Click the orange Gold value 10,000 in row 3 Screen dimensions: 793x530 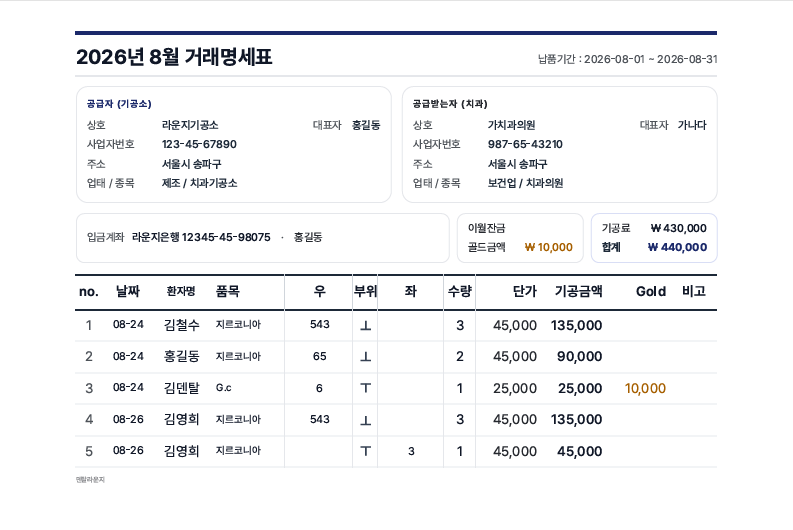[645, 388]
